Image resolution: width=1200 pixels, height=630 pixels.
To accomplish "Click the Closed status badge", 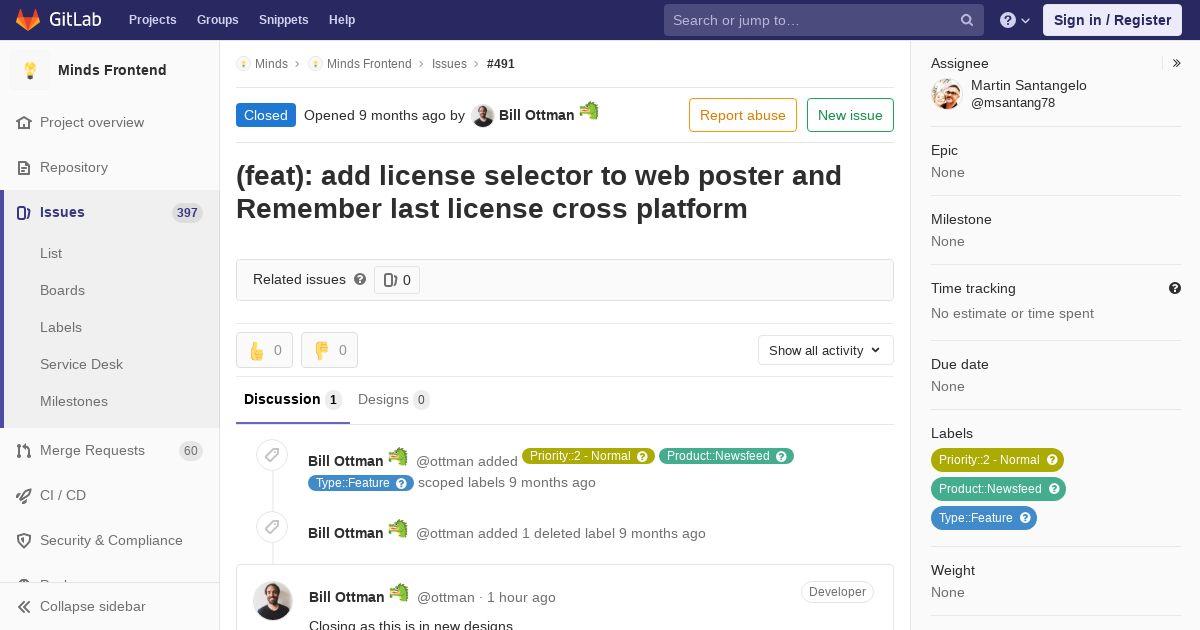I will pos(266,115).
